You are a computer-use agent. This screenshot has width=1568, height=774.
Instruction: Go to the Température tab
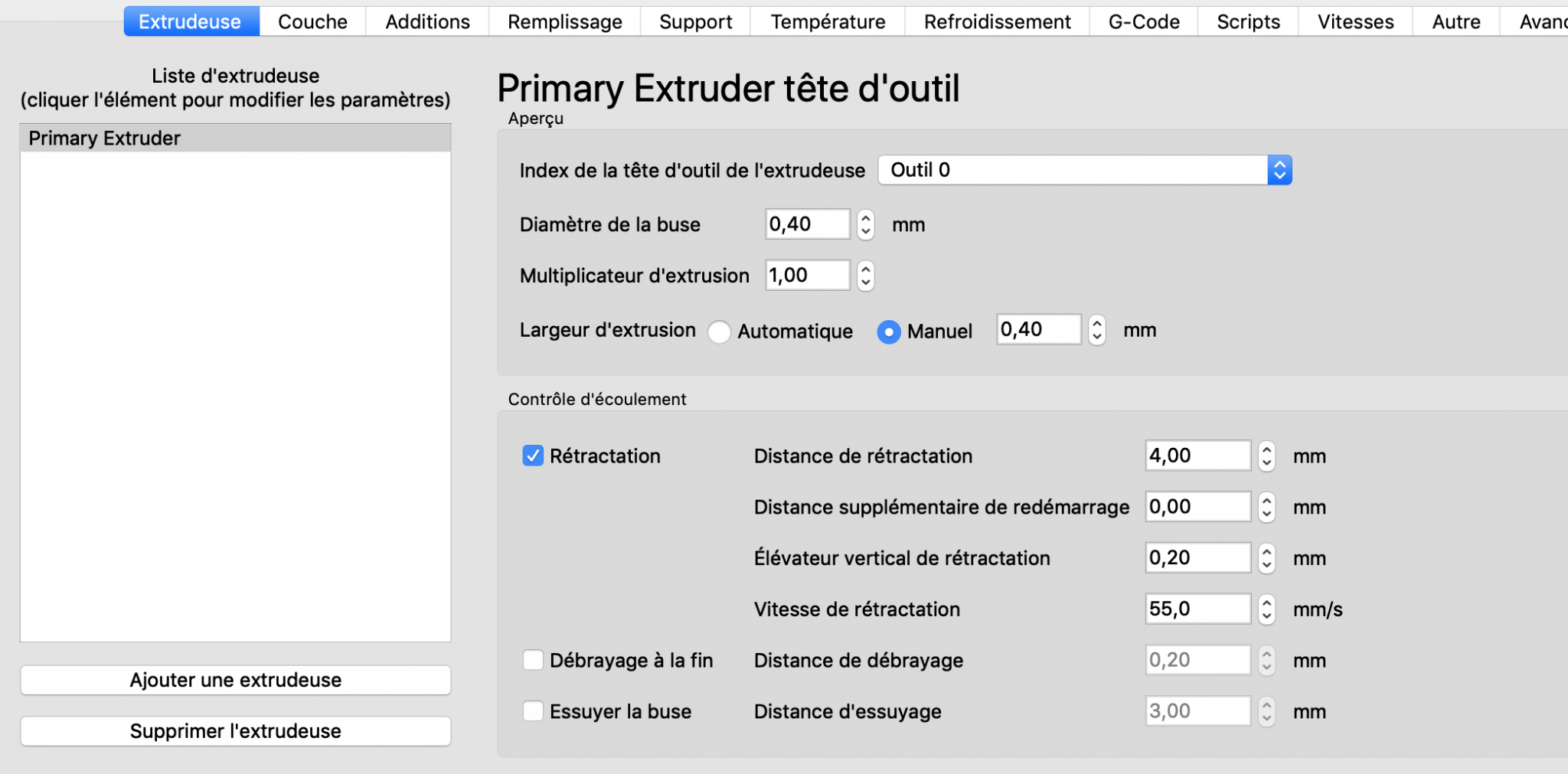point(828,21)
